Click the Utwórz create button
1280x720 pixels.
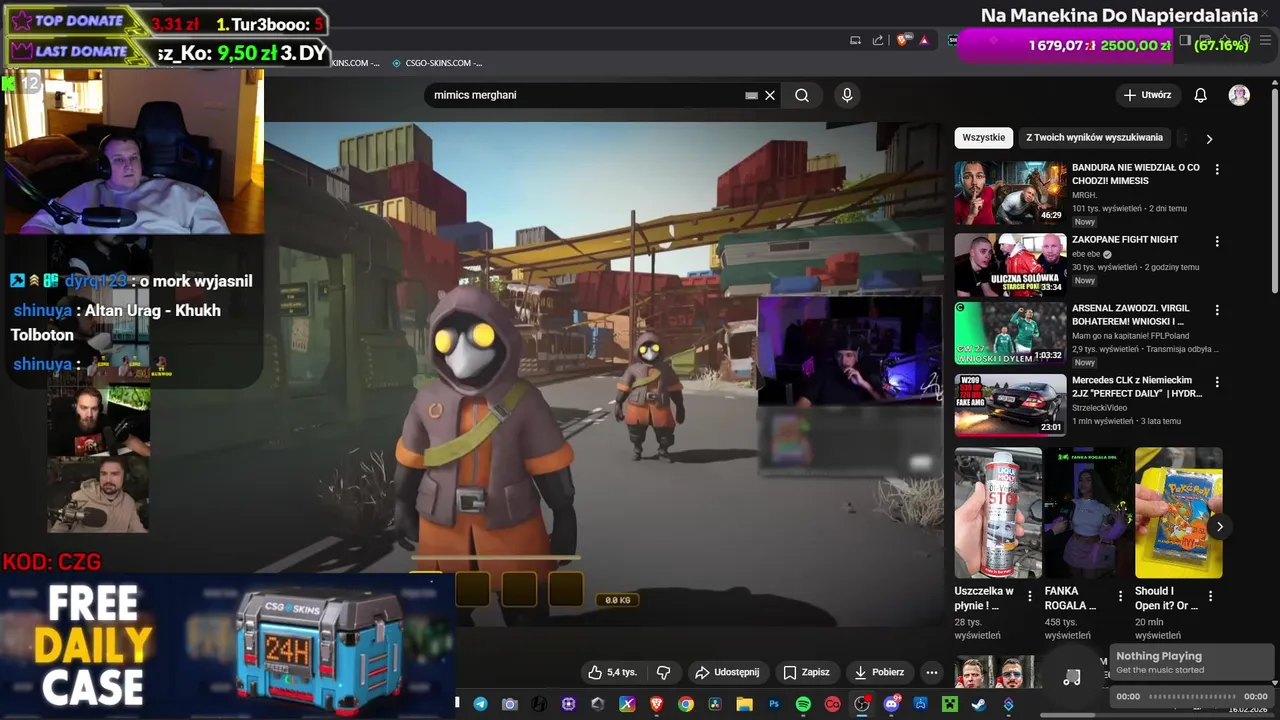[1147, 95]
